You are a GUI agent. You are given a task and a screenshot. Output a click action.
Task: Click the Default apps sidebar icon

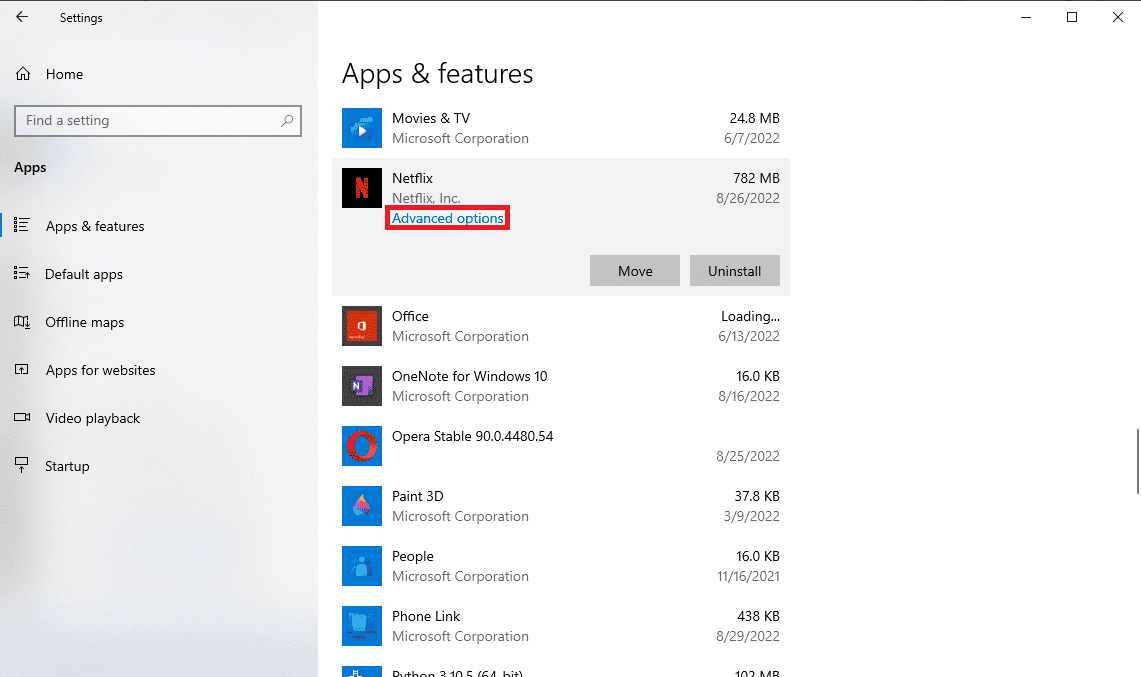(x=22, y=273)
